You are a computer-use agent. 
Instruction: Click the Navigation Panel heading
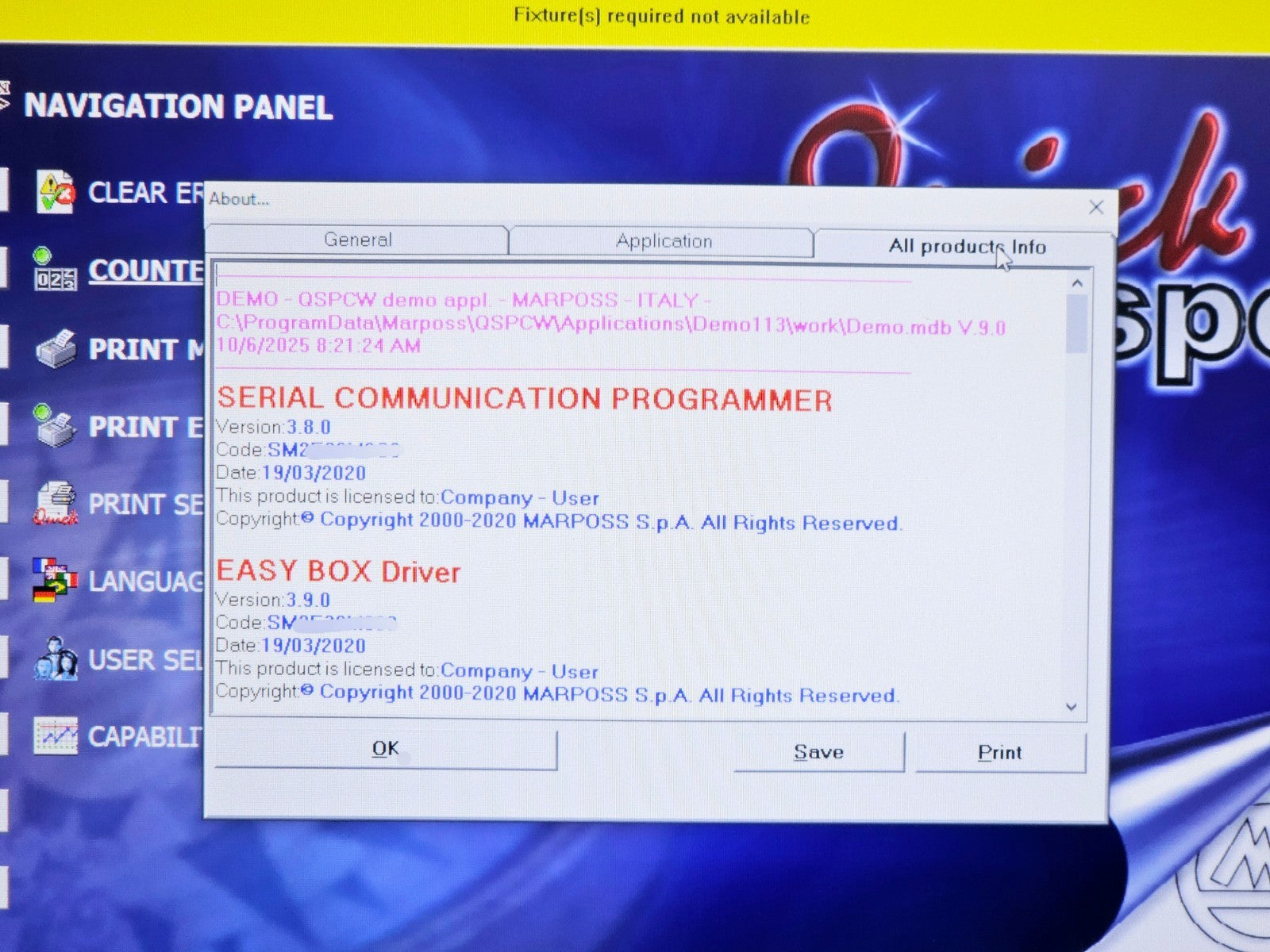(178, 107)
